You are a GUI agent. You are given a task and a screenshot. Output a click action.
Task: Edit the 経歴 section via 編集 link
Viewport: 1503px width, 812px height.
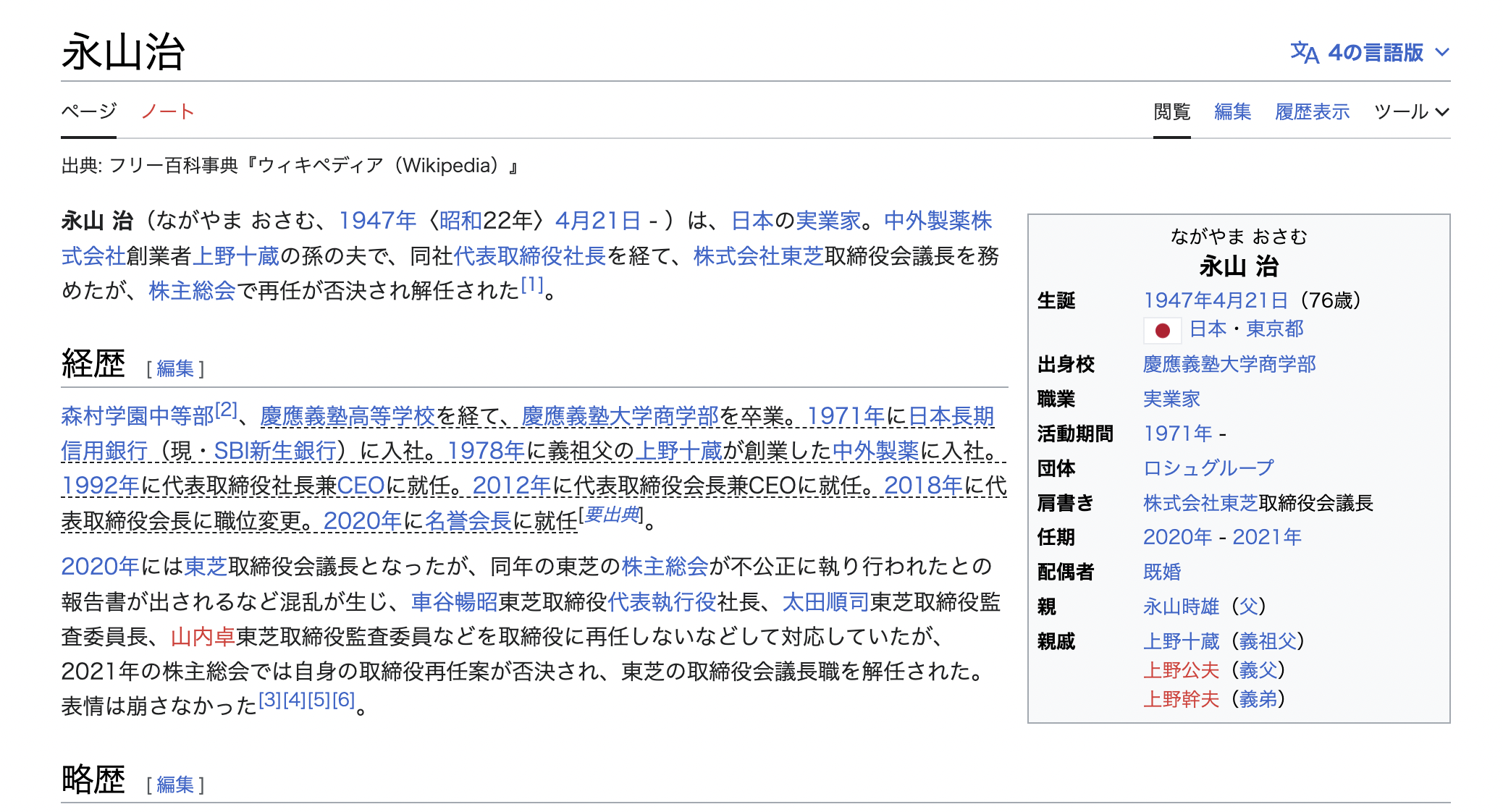(175, 368)
